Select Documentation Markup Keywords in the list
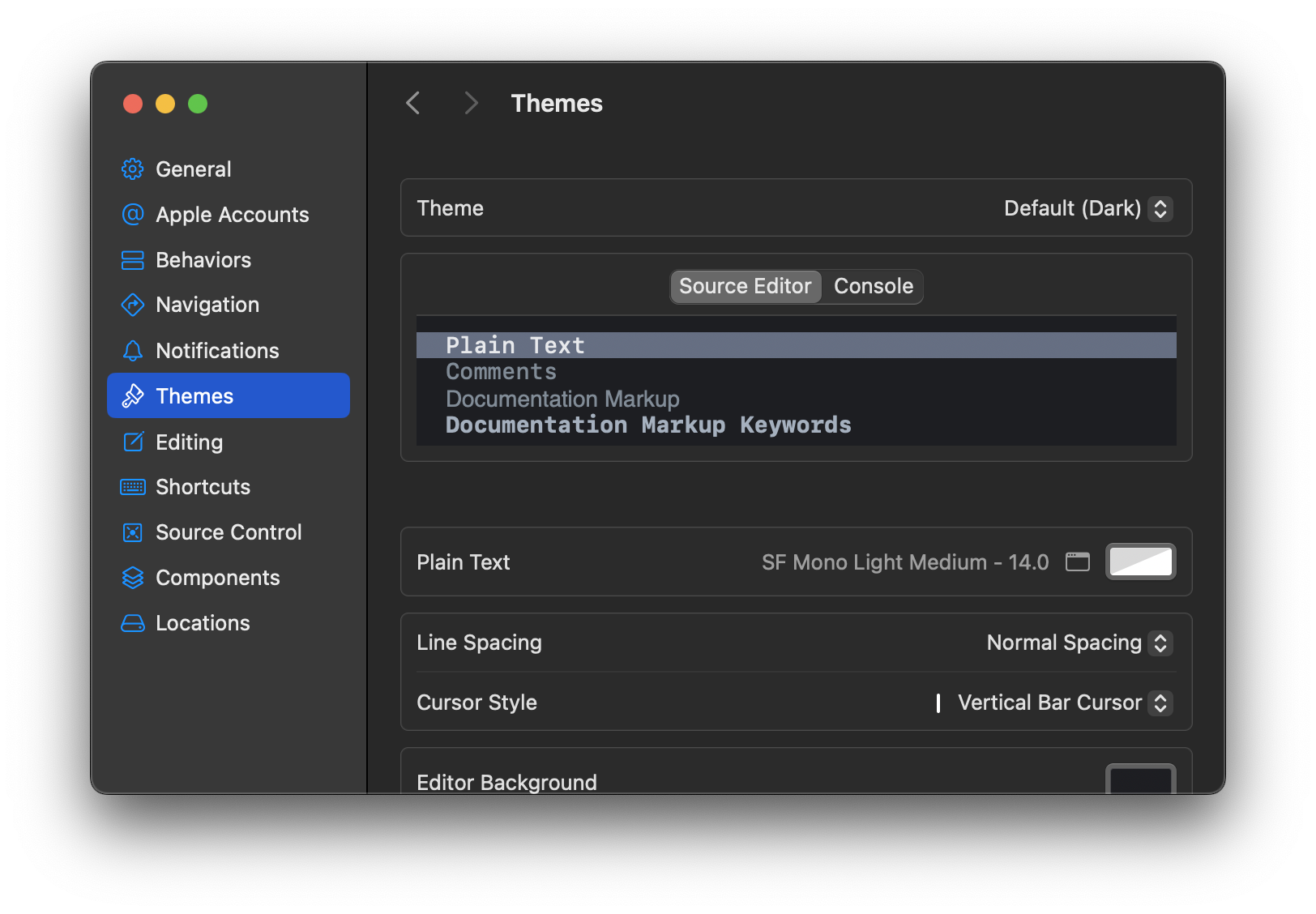The height and width of the screenshot is (914, 1316). pyautogui.click(x=647, y=425)
